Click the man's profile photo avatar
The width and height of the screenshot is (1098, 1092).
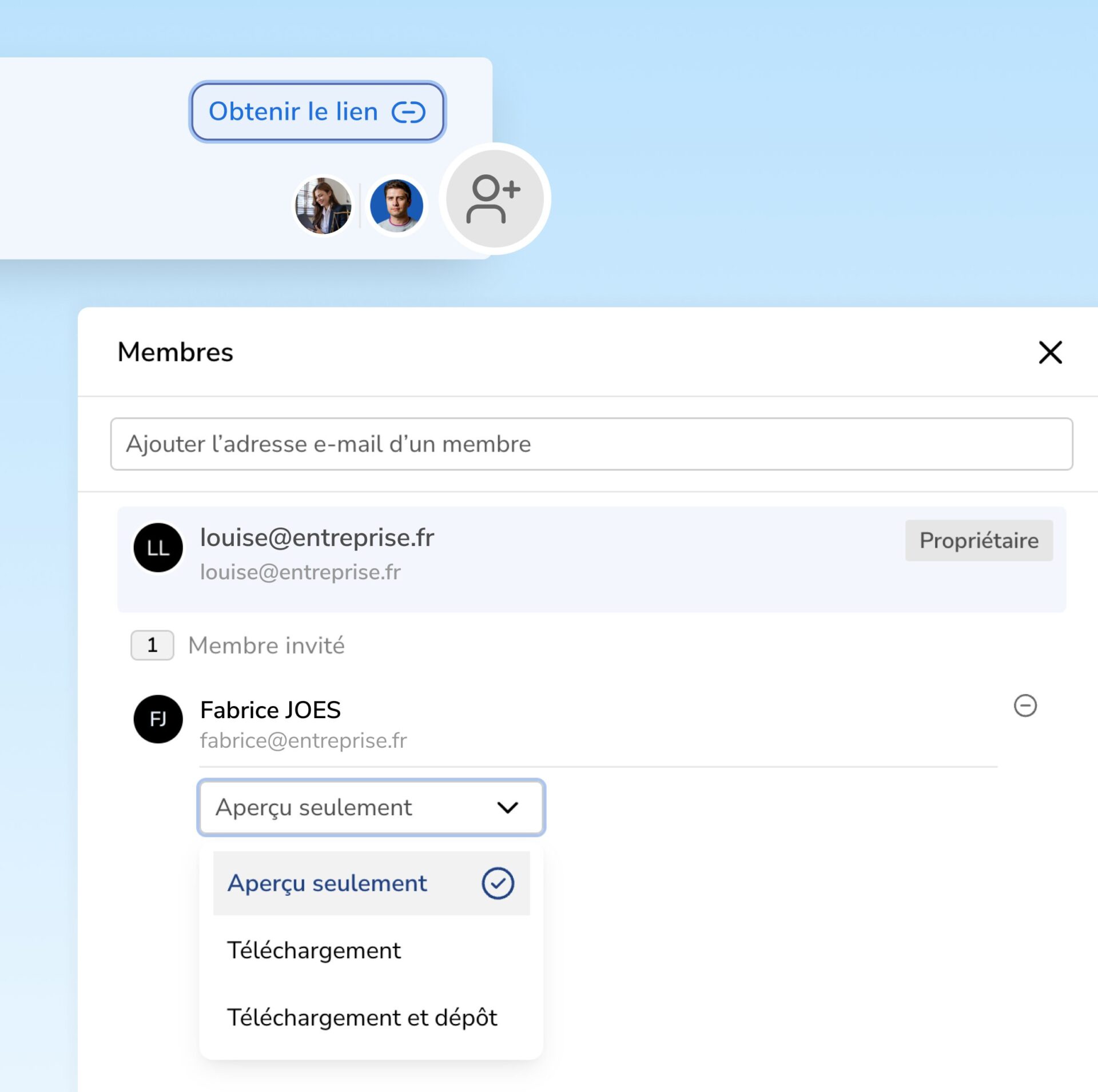[x=396, y=206]
